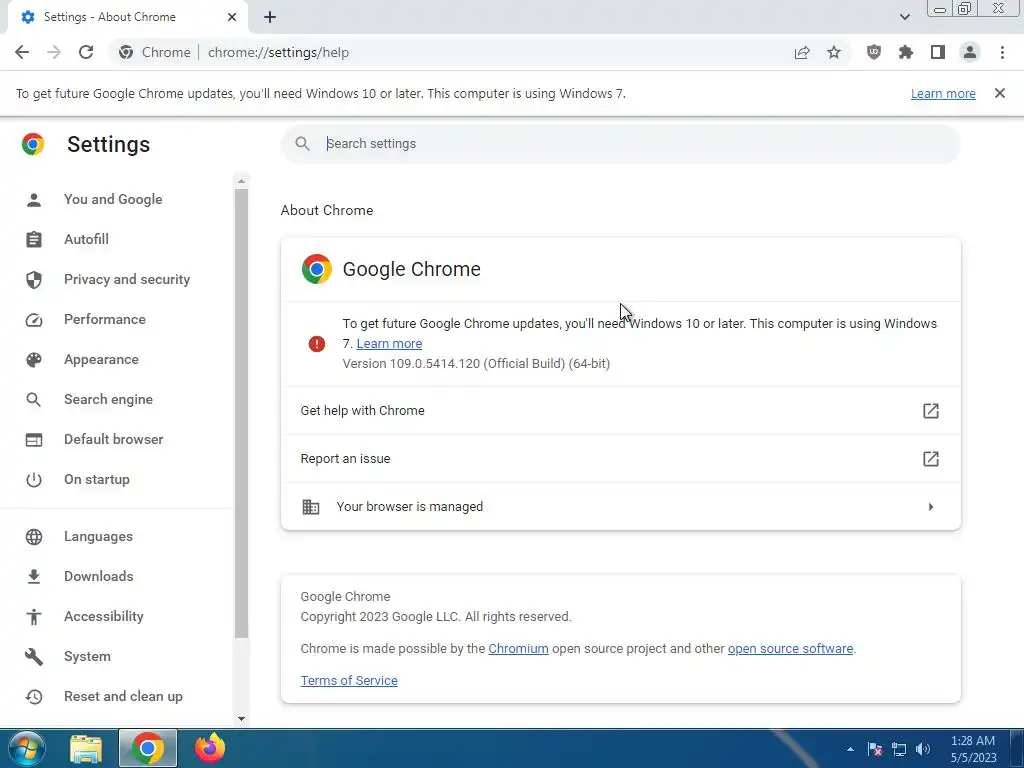Image resolution: width=1024 pixels, height=768 pixels.
Task: Click the Autofill clipboard icon
Action: click(x=34, y=240)
